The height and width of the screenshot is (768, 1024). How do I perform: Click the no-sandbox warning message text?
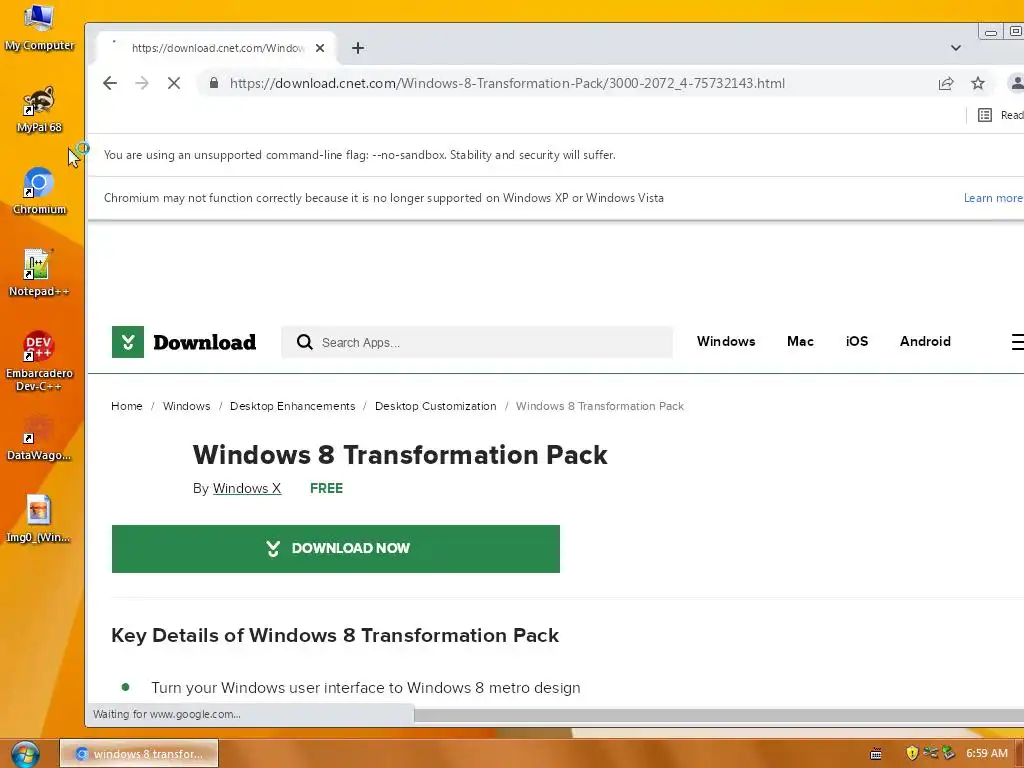coord(359,155)
